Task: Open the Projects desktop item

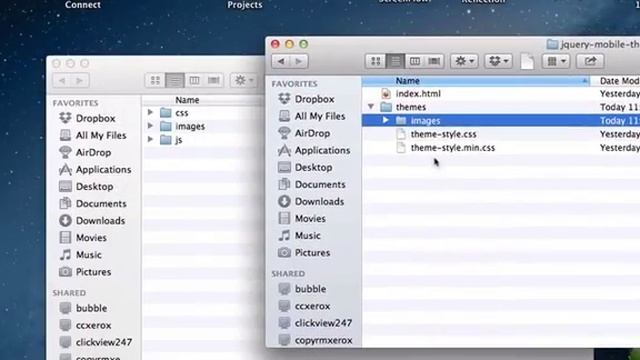Action: click(x=244, y=4)
